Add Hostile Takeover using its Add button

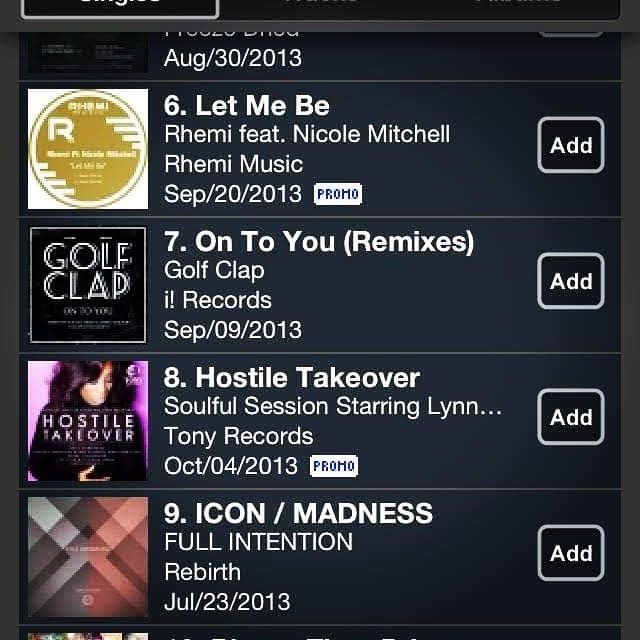[571, 417]
